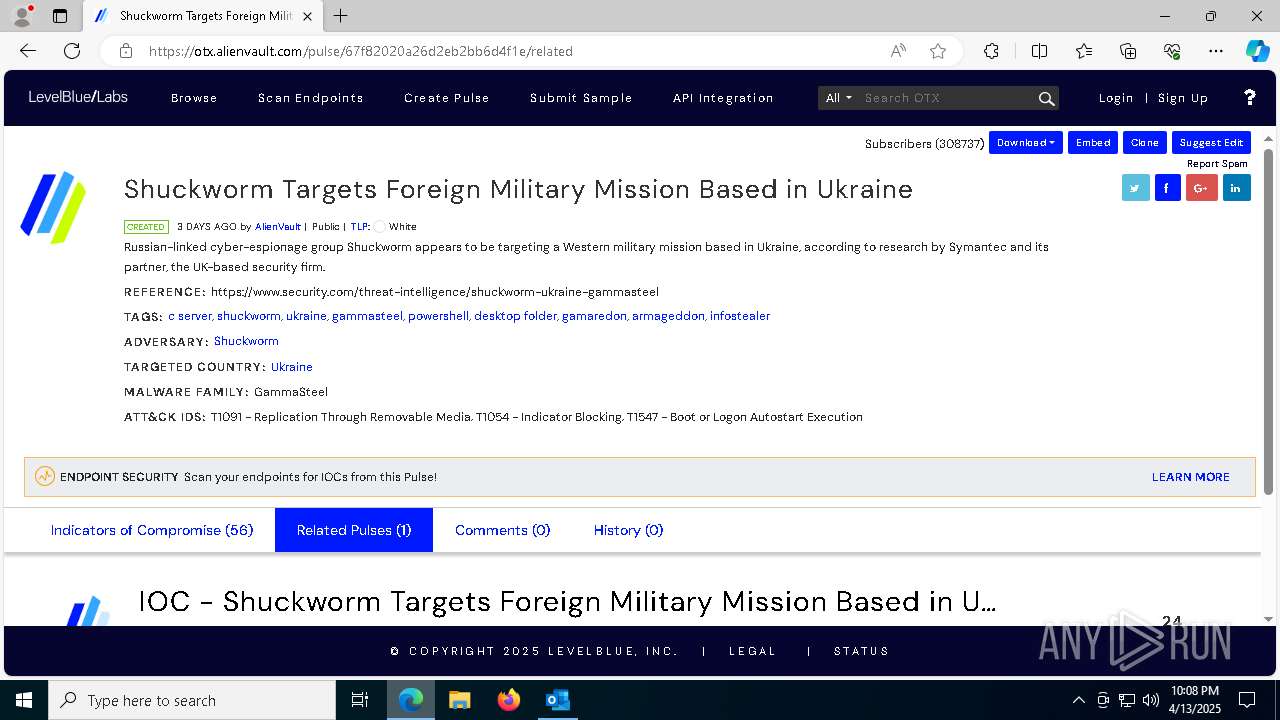Share pulse on LinkedIn
Viewport: 1280px width, 720px height.
[x=1236, y=187]
